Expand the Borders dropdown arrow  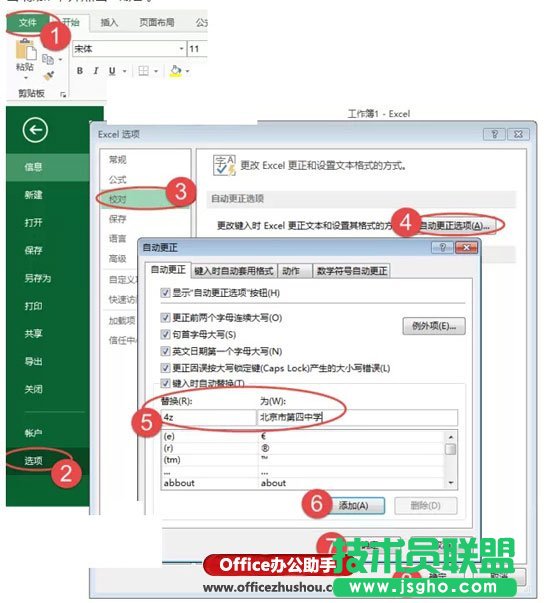(x=156, y=71)
